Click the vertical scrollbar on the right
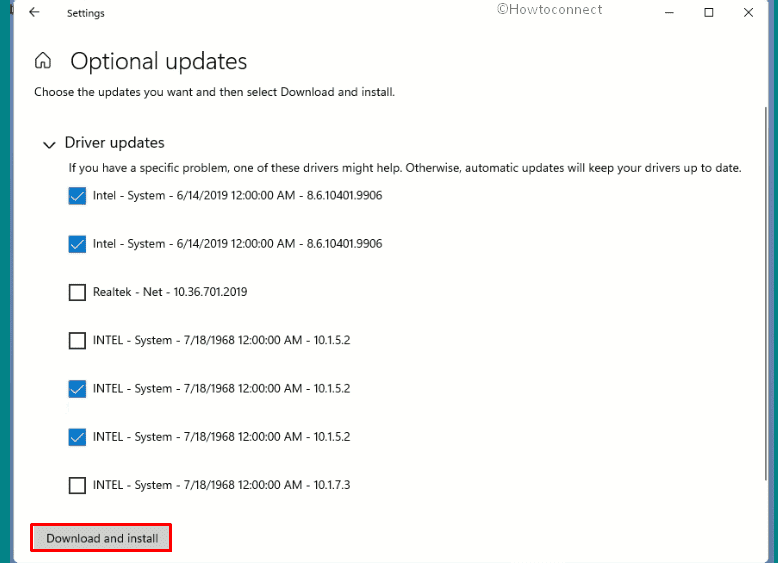Viewport: 778px width, 563px height. tap(766, 293)
